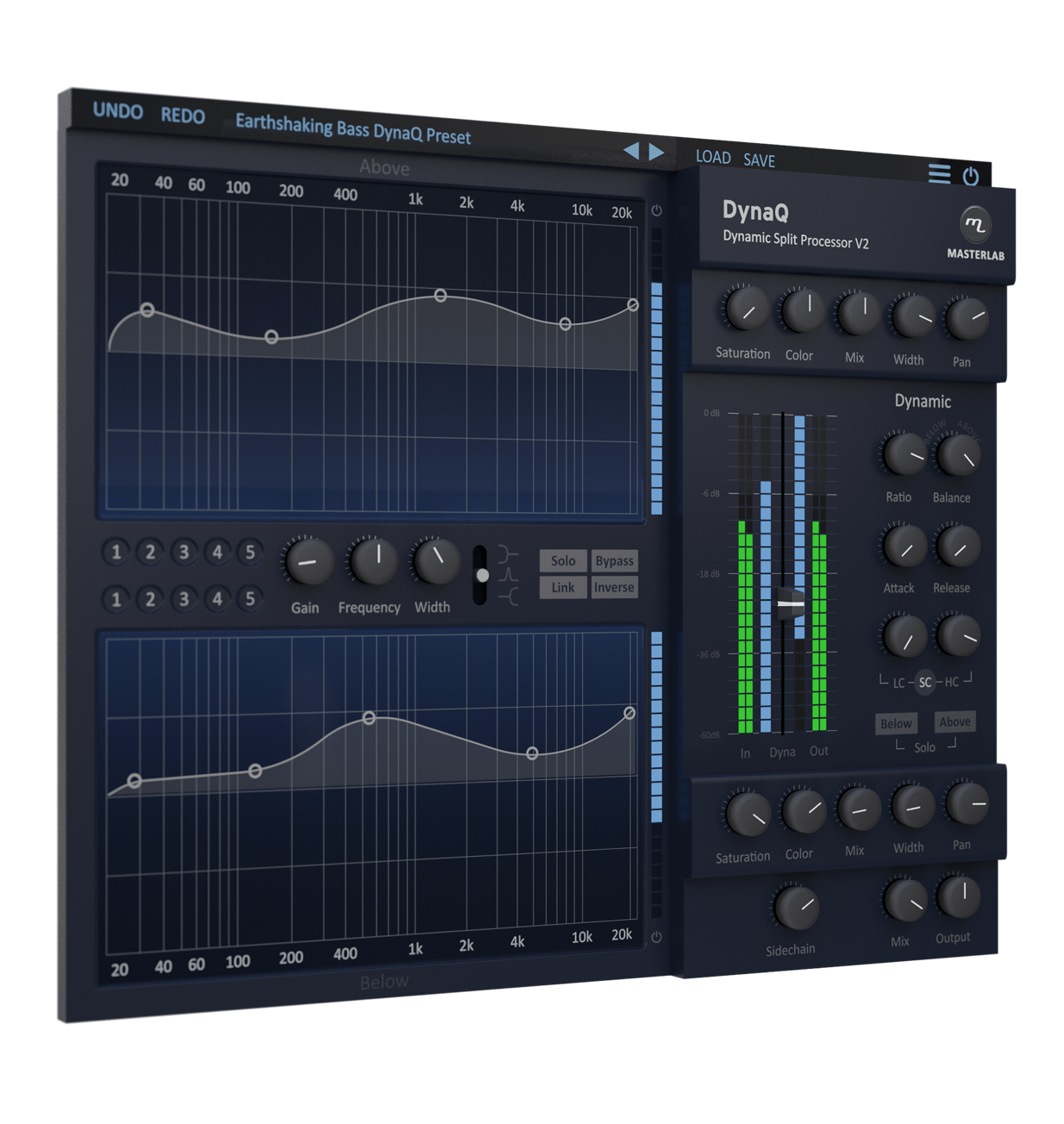Viewport: 1064px width, 1124px height.
Task: Go to previous preset with left arrow
Action: coord(631,151)
